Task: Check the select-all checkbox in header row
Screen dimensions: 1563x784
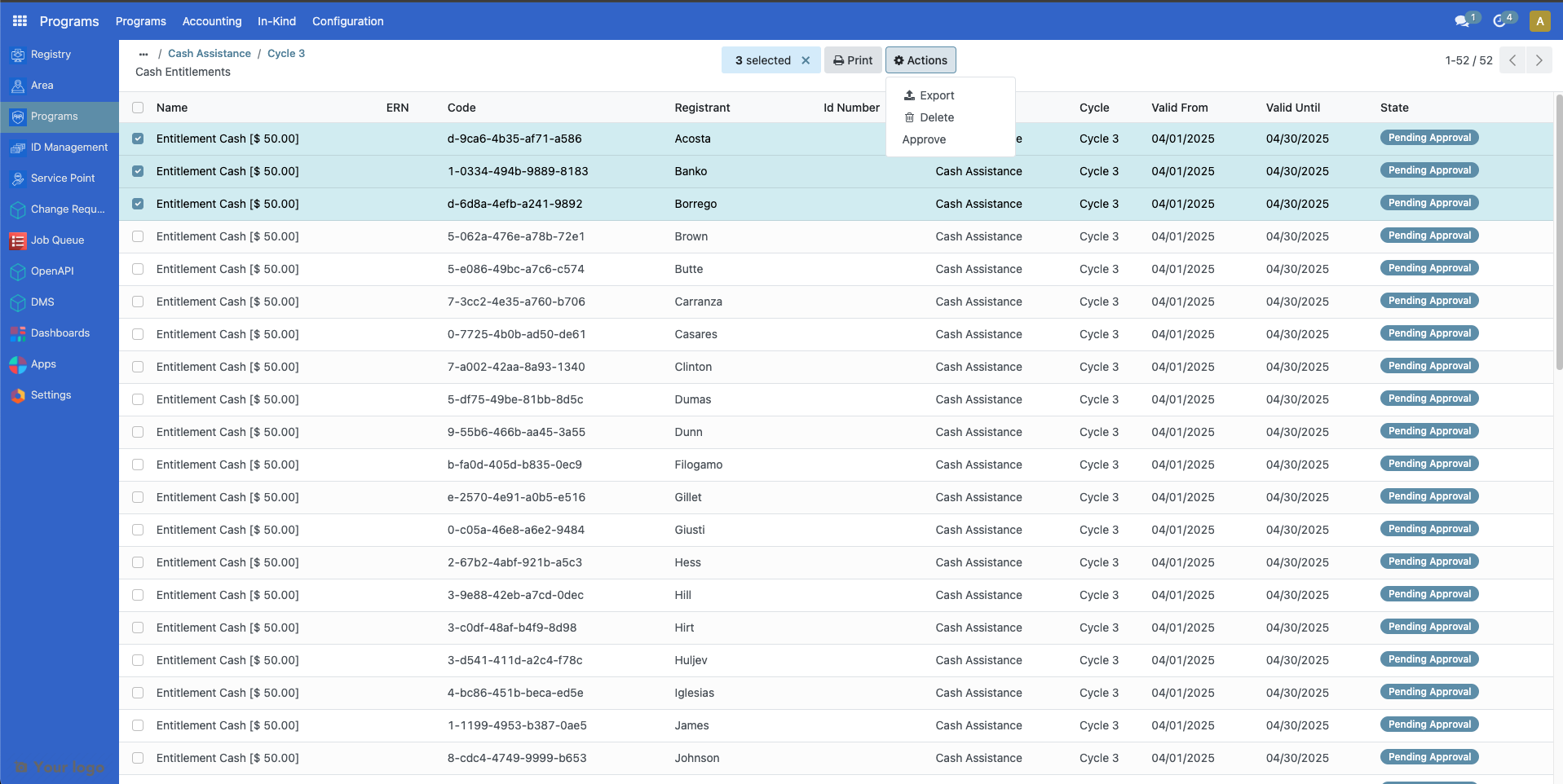Action: coord(137,107)
